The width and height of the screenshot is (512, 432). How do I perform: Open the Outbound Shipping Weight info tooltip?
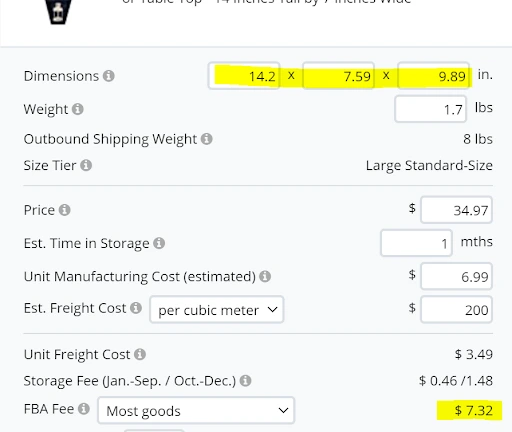pyautogui.click(x=207, y=139)
